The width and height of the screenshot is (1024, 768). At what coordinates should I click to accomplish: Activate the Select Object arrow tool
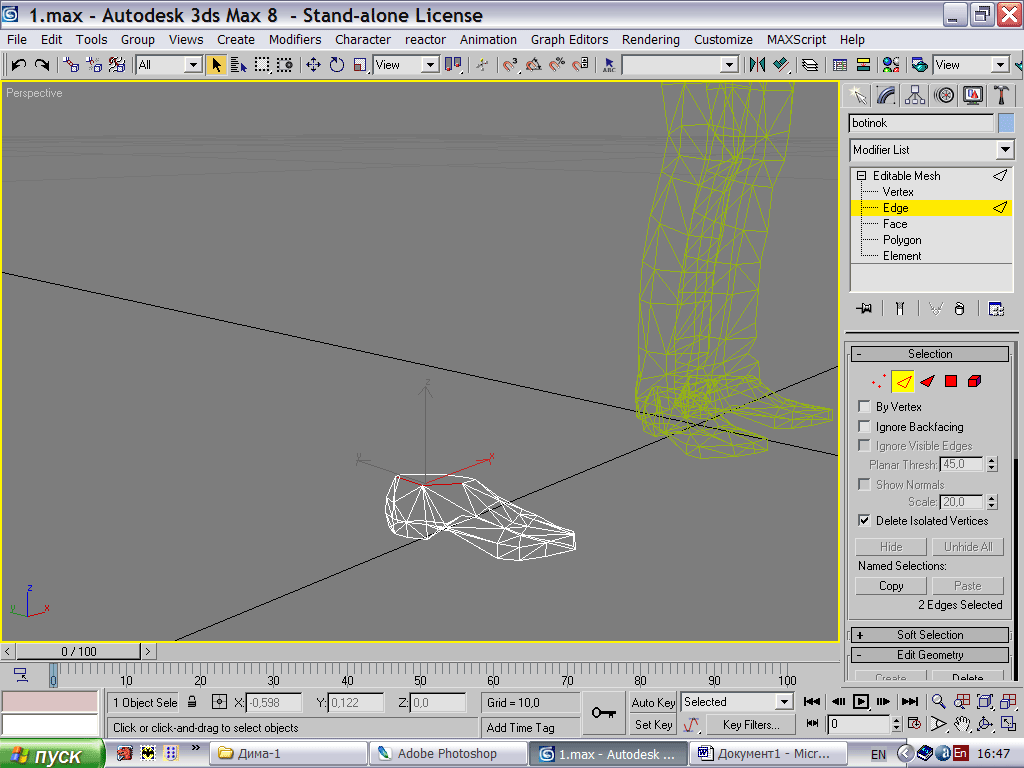point(216,65)
